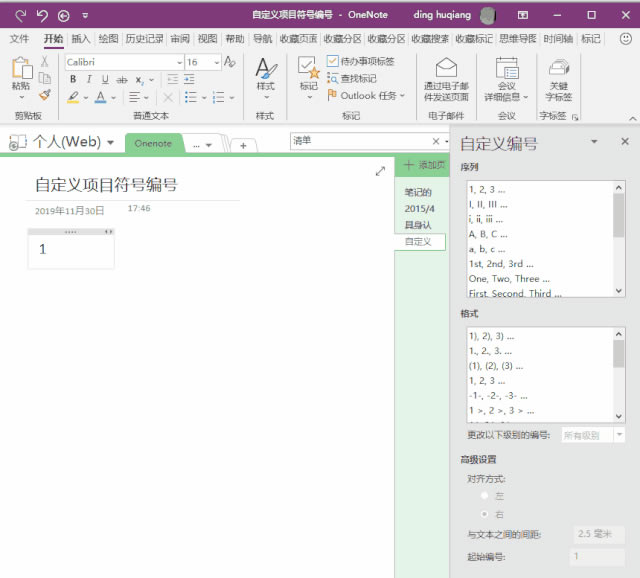This screenshot has height=578, width=640.
Task: Open the Styles gallery
Action: point(266,78)
